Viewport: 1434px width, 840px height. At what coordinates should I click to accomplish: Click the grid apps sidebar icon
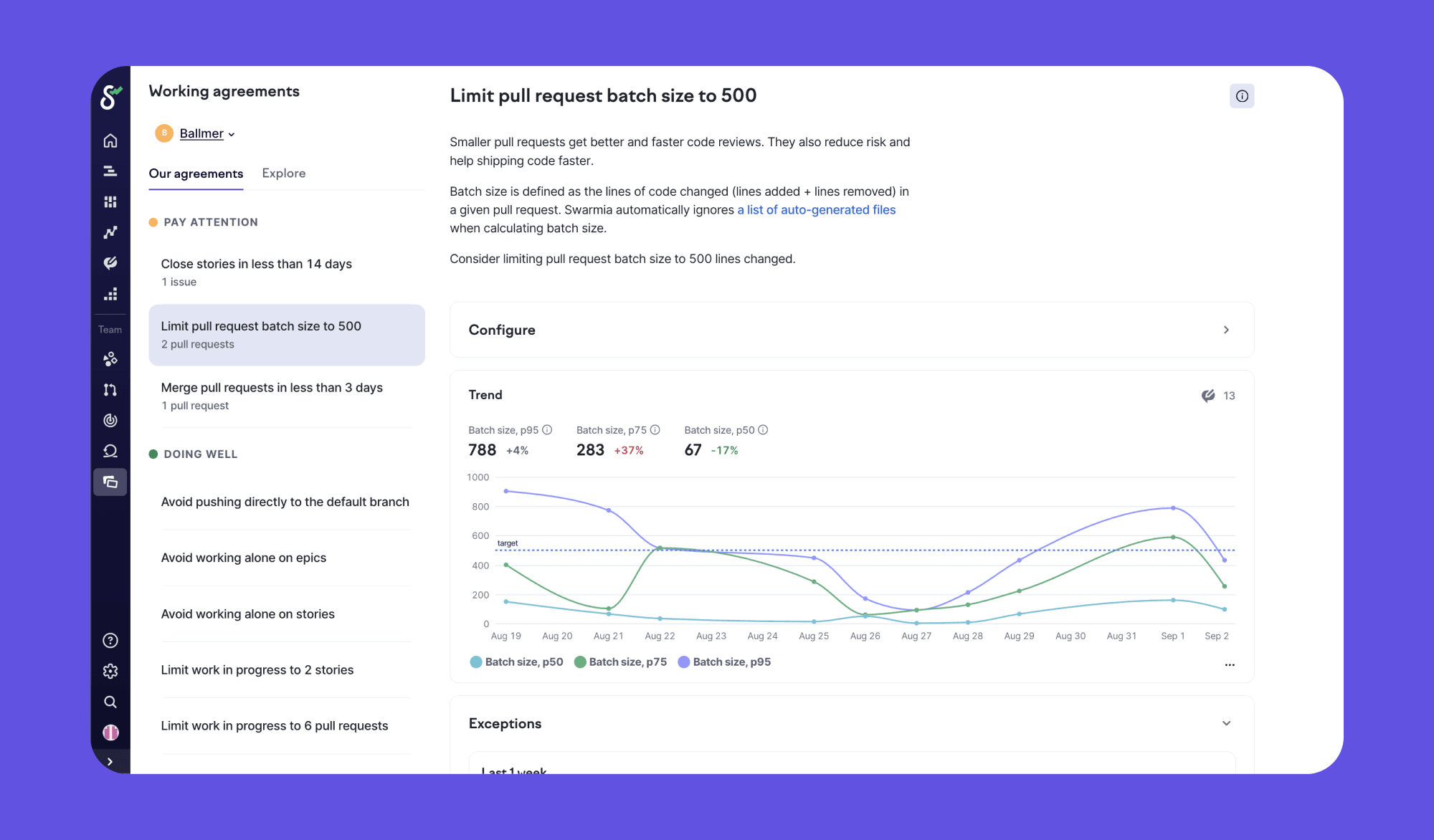(x=110, y=202)
